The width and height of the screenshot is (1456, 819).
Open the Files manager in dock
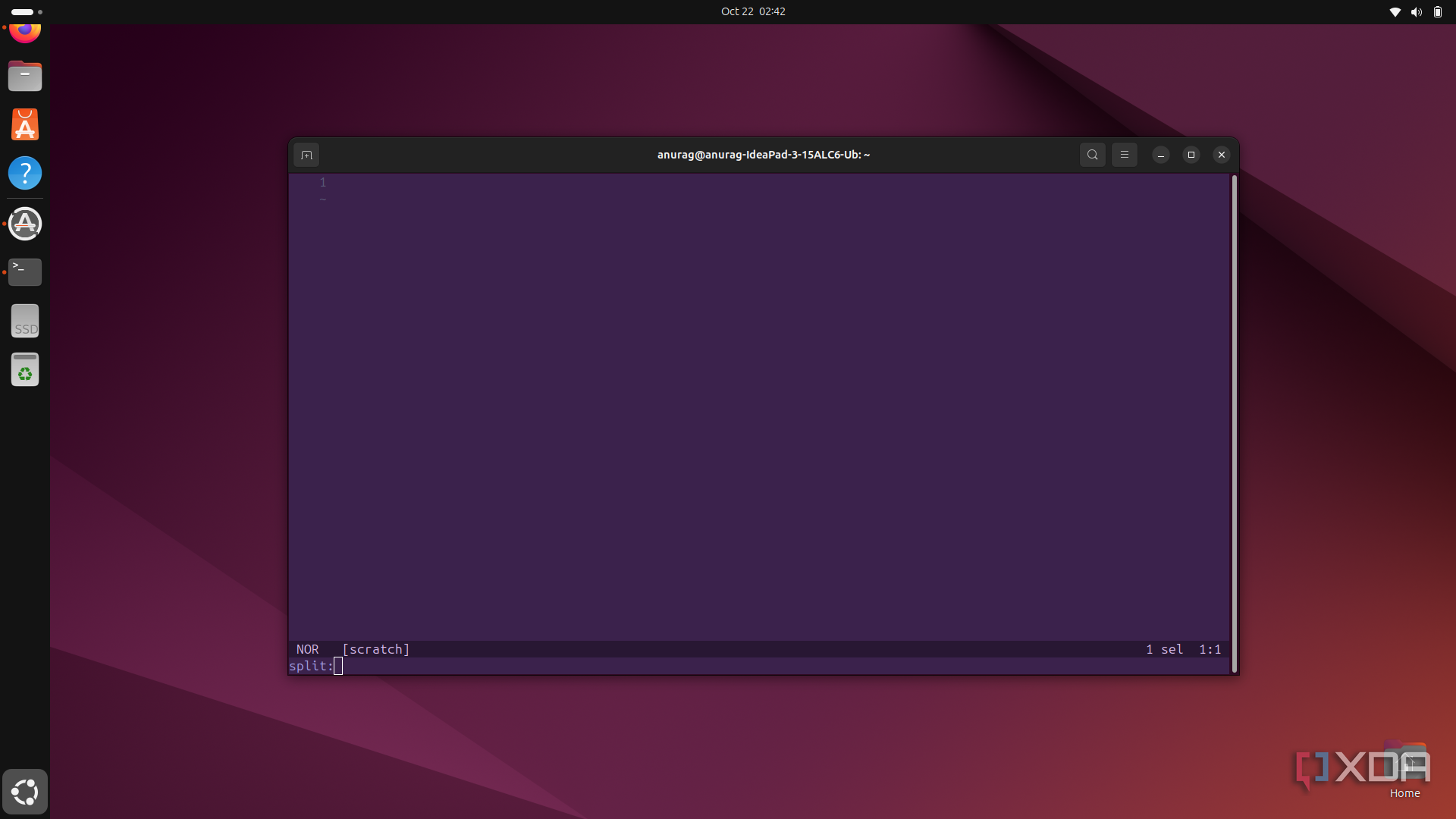tap(25, 76)
